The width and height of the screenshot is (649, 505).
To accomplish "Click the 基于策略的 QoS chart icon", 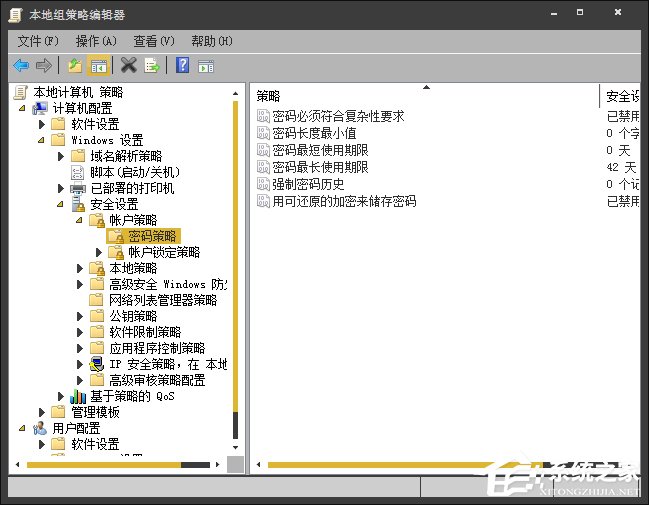I will (x=78, y=396).
